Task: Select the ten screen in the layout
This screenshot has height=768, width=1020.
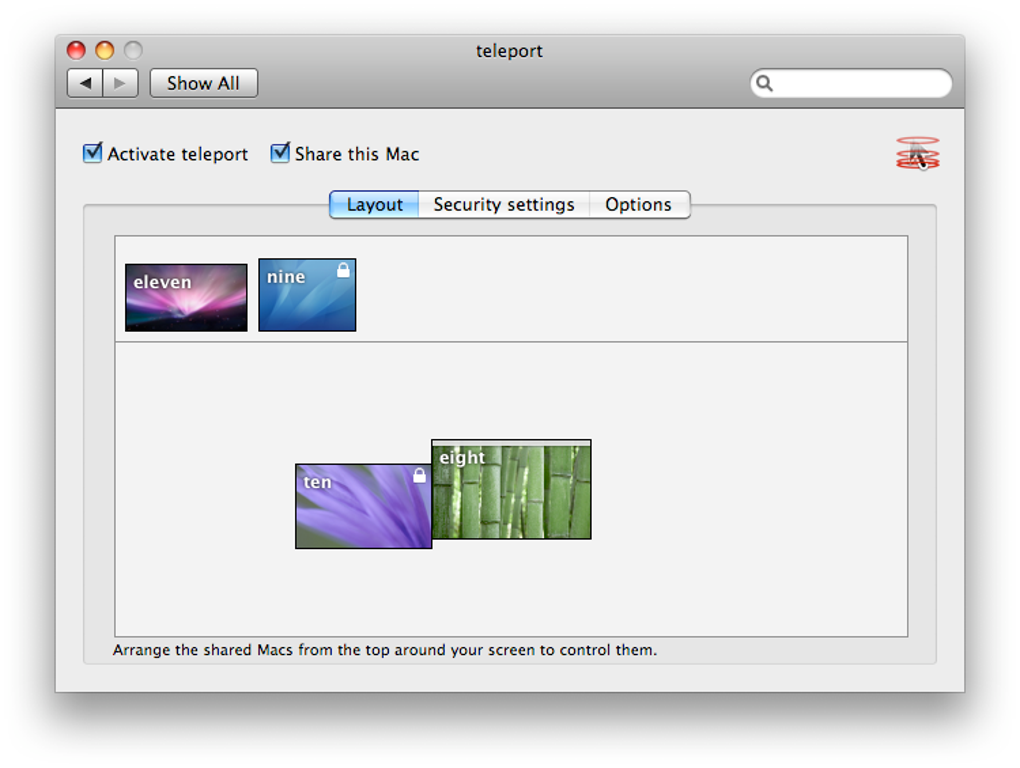Action: click(363, 506)
